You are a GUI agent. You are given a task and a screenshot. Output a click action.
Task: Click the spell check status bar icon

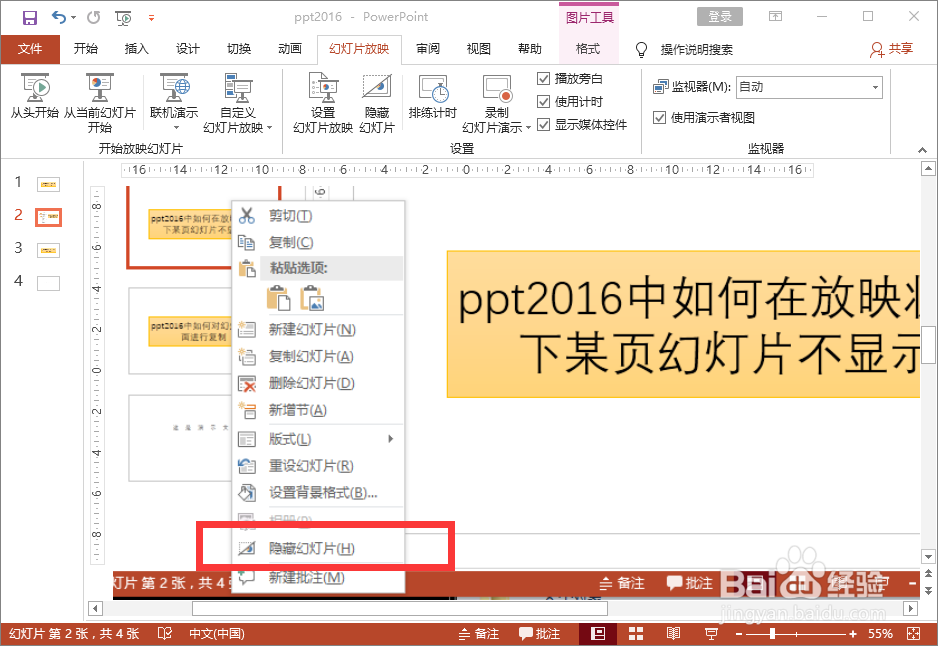tap(165, 633)
